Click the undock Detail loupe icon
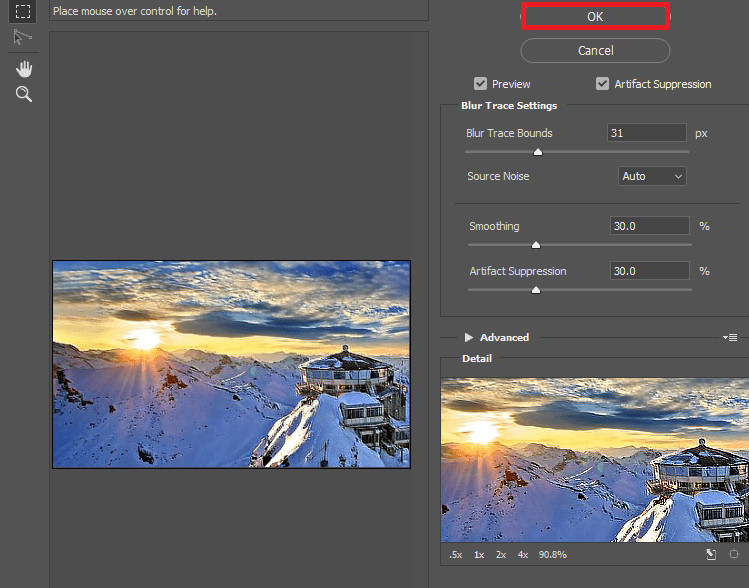This screenshot has width=749, height=588. pos(711,554)
